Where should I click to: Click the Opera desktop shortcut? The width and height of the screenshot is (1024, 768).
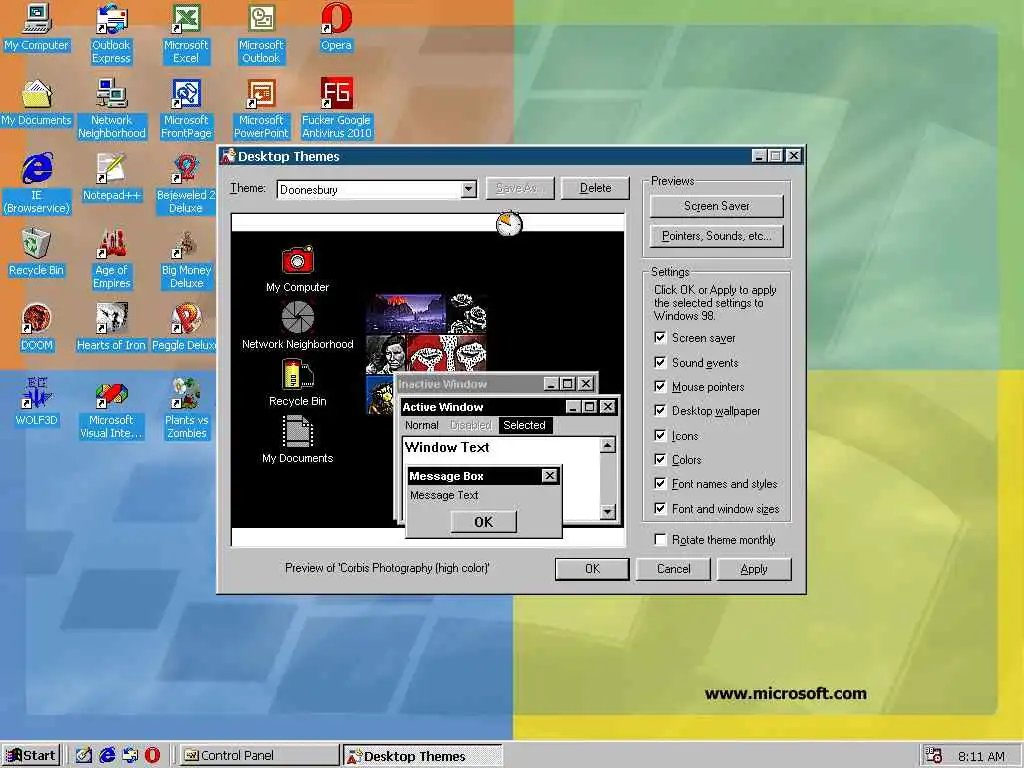point(336,27)
